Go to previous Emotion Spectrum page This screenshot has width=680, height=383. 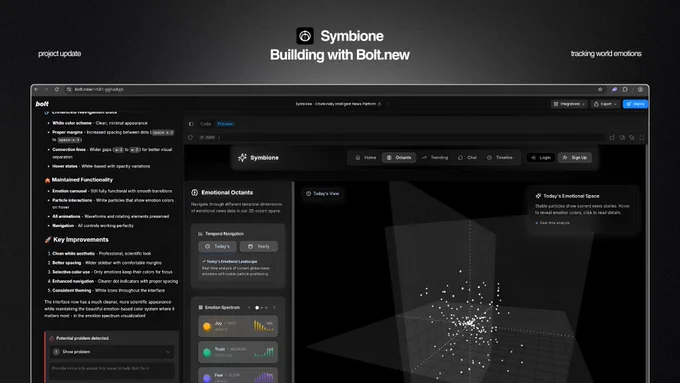click(249, 308)
